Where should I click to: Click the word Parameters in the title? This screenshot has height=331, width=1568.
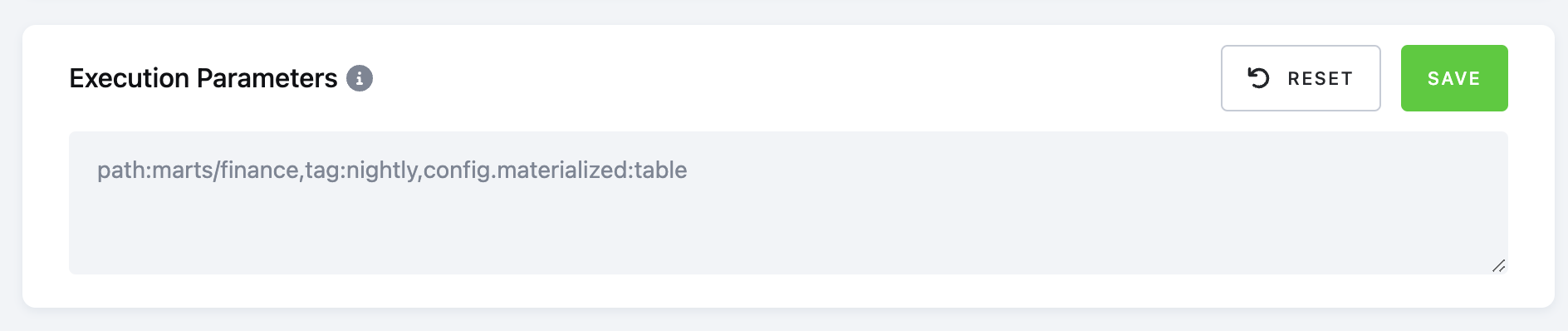pyautogui.click(x=267, y=78)
